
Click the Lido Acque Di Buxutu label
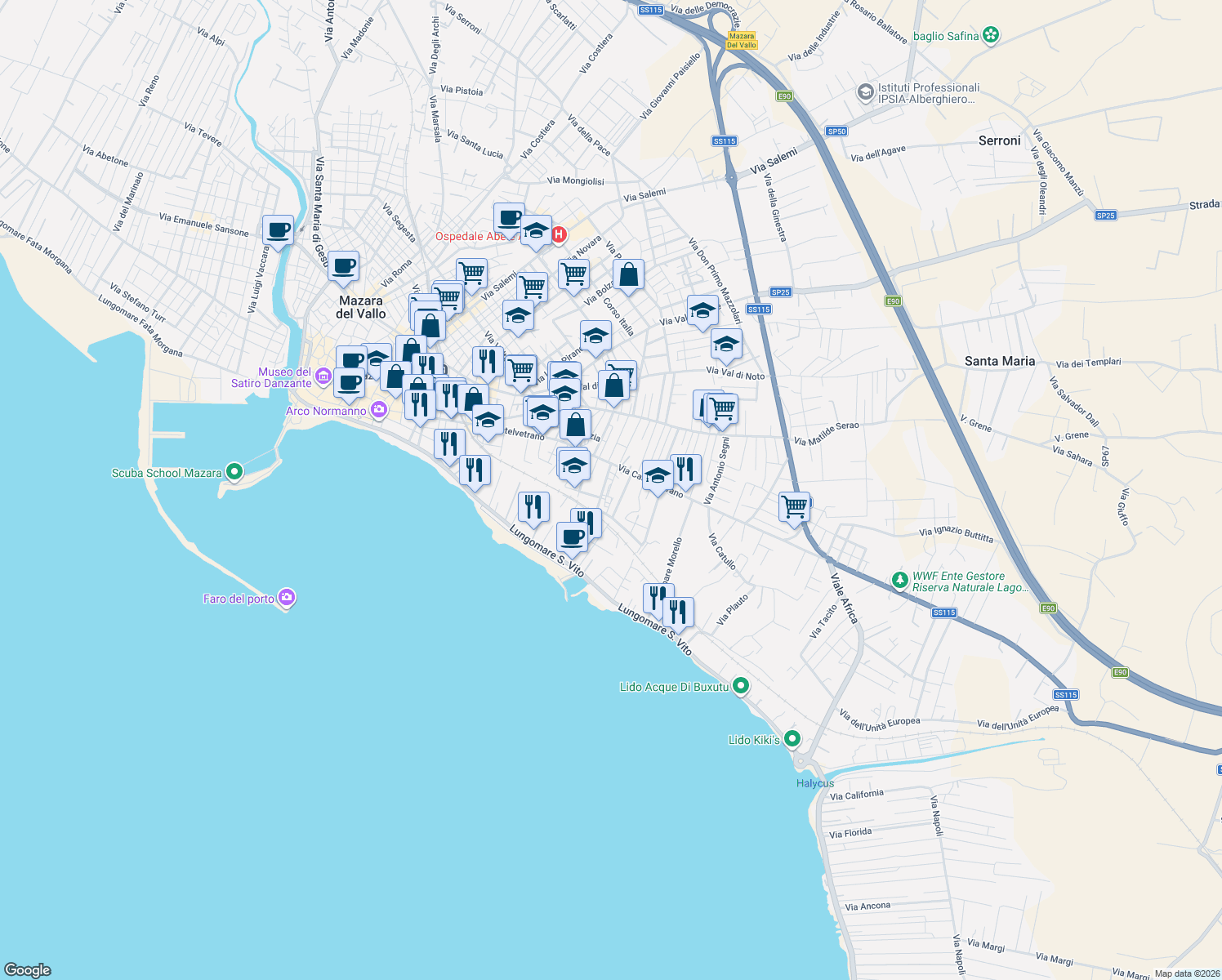tap(674, 687)
